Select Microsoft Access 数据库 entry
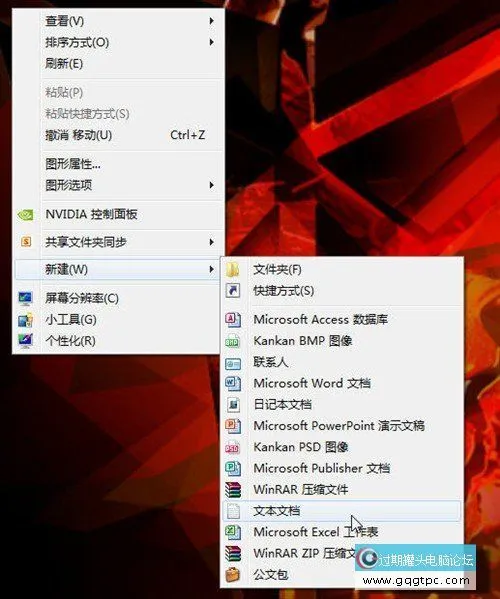500x599 pixels. point(342,319)
